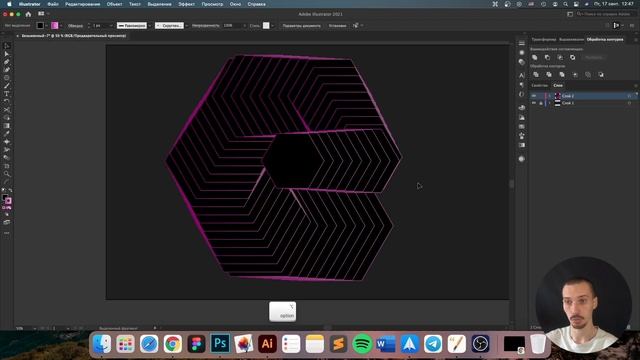Open the Непрозрачность opacity panel link
Screen dimensions: 640x360
pos(206,26)
